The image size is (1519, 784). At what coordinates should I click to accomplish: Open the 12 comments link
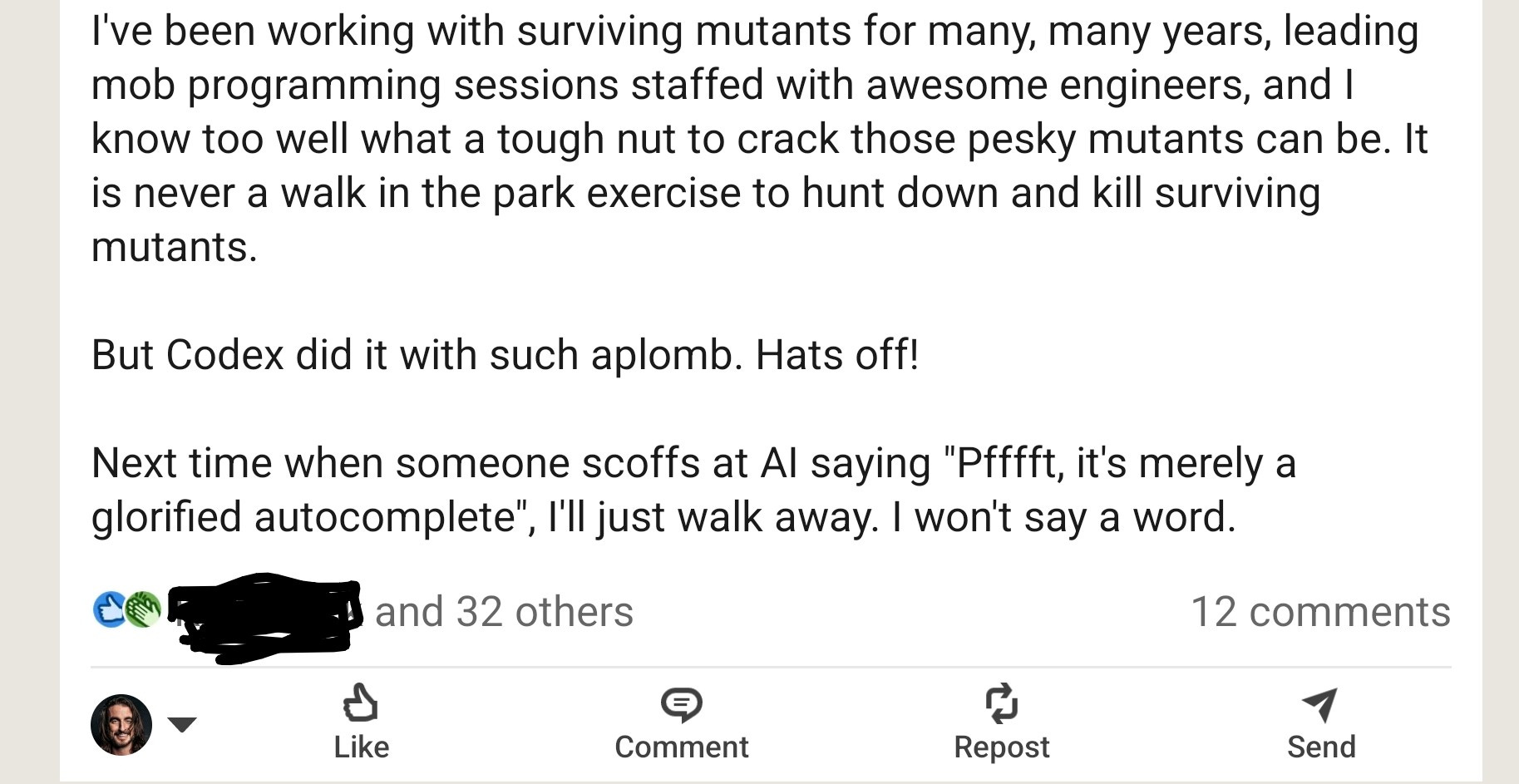coord(1320,612)
